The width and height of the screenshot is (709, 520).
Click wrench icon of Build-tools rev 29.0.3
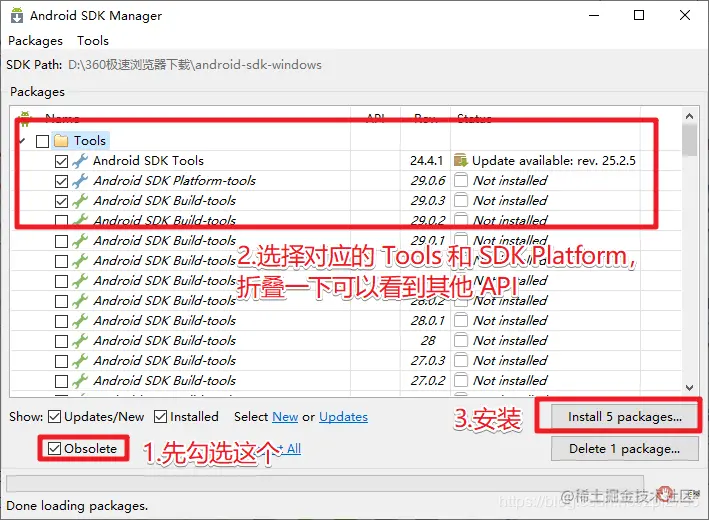tap(80, 201)
